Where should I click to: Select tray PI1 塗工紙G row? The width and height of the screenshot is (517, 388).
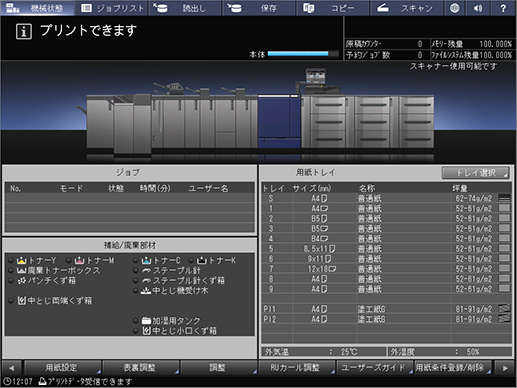click(387, 309)
